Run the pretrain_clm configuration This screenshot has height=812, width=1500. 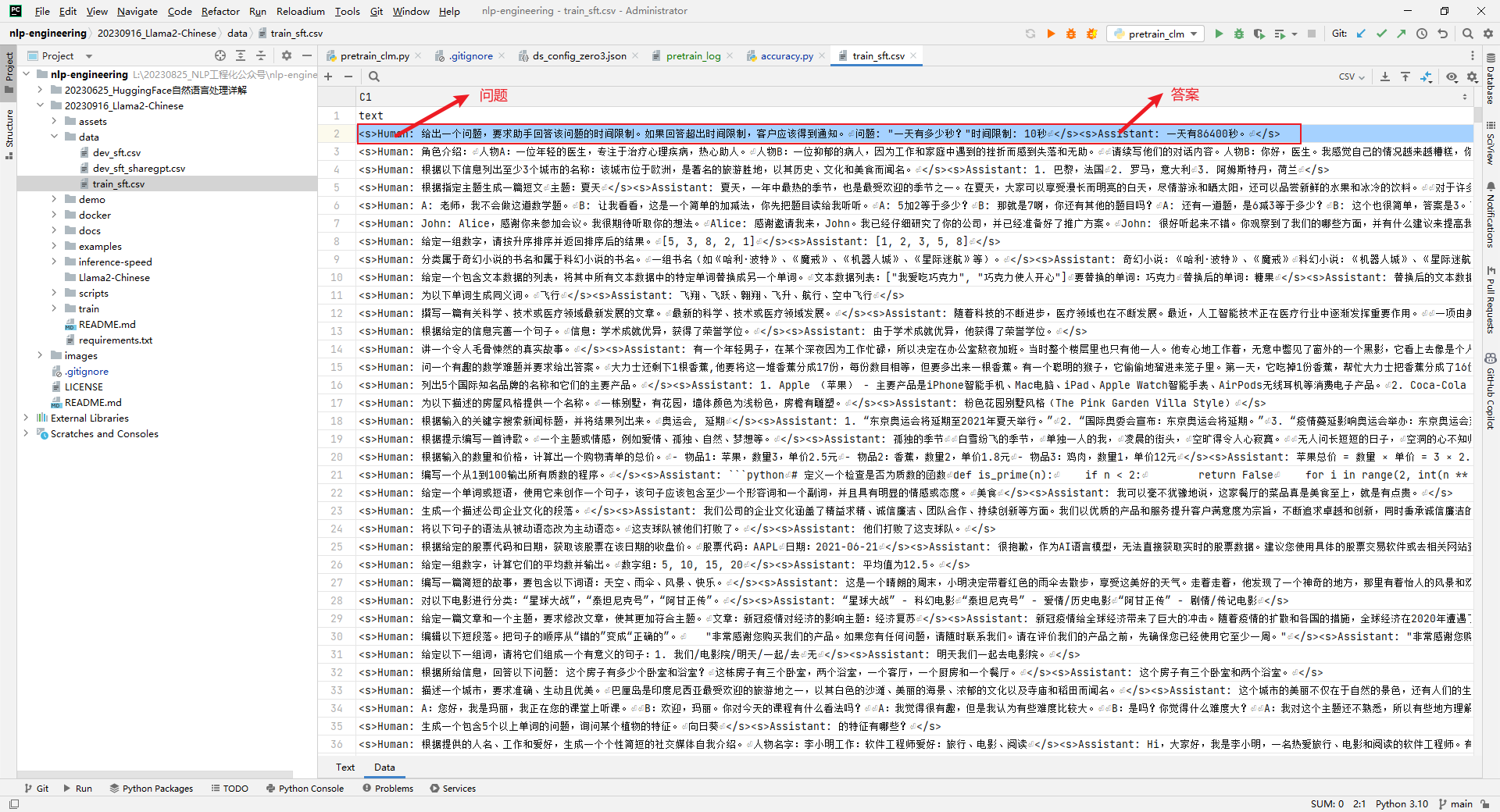[1218, 34]
